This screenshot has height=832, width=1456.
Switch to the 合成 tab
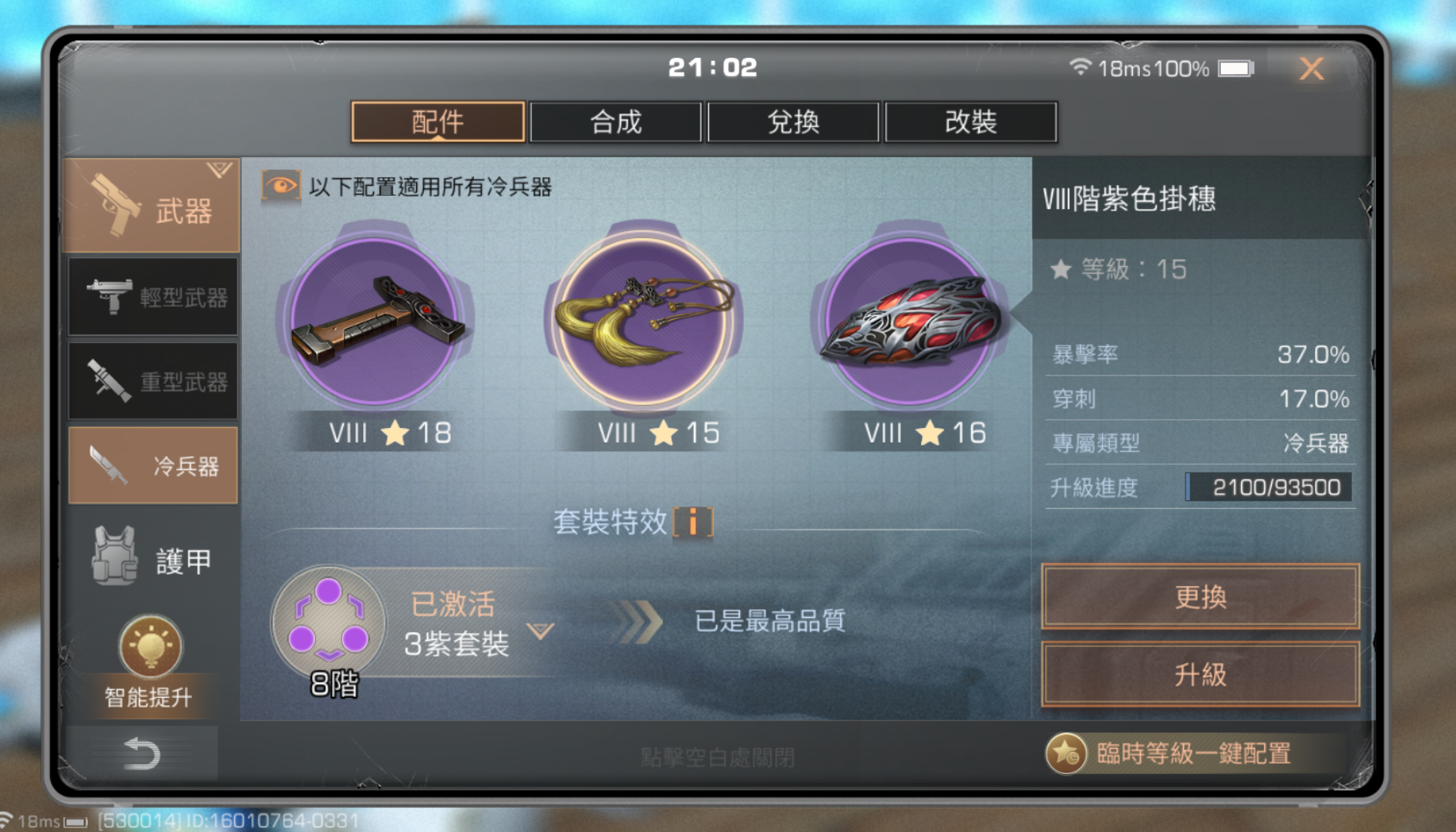tap(616, 122)
